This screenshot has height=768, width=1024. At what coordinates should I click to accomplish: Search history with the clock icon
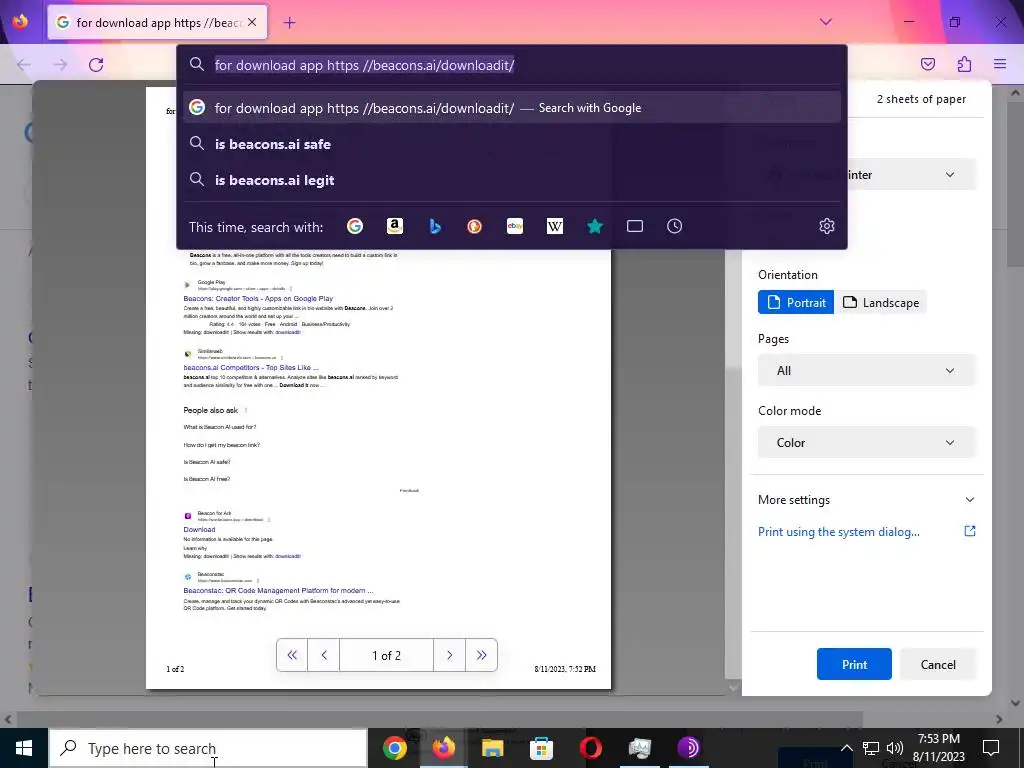tap(675, 226)
